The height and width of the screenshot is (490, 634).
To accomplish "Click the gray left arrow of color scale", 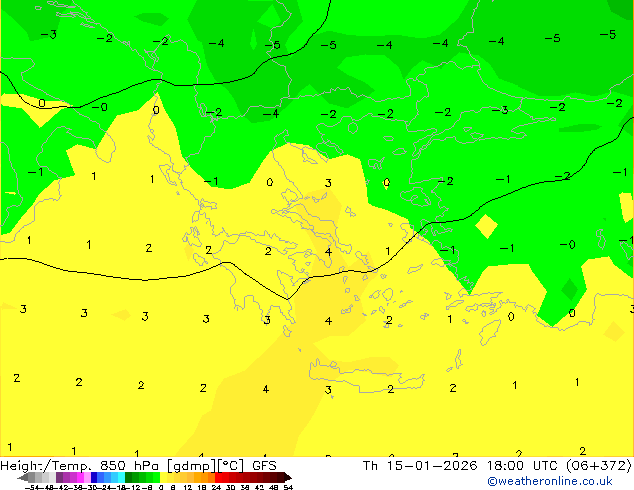I will [x=23, y=477].
